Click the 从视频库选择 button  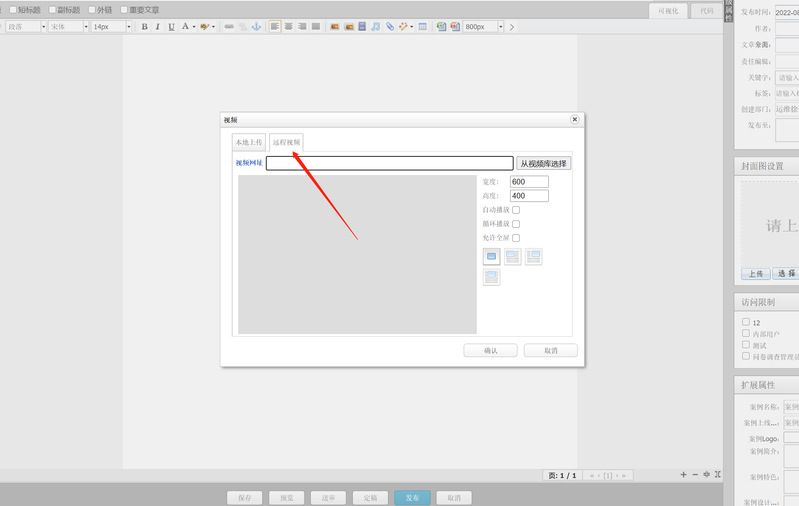[x=544, y=163]
